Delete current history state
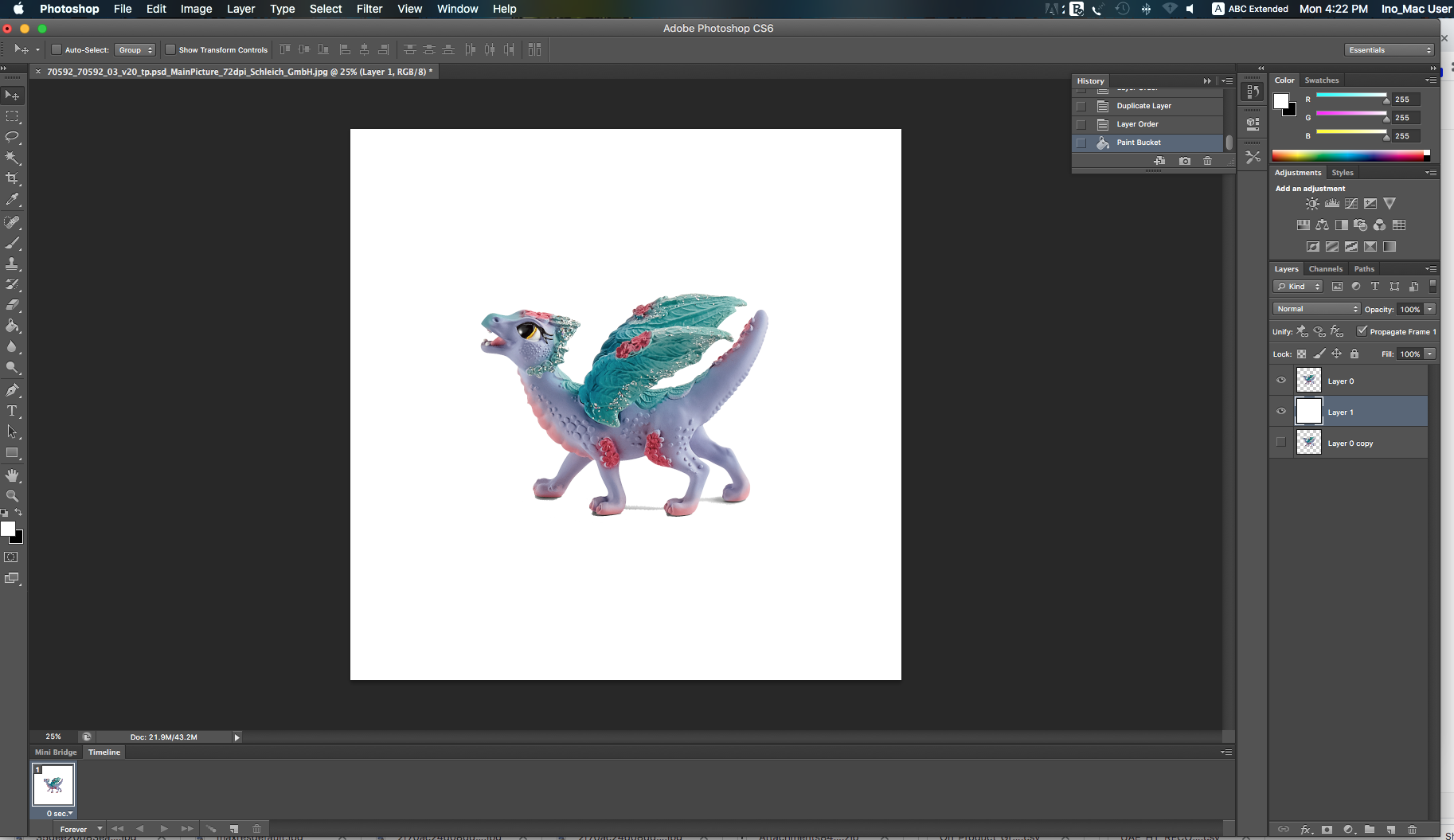Viewport: 1454px width, 840px height. point(1207,161)
